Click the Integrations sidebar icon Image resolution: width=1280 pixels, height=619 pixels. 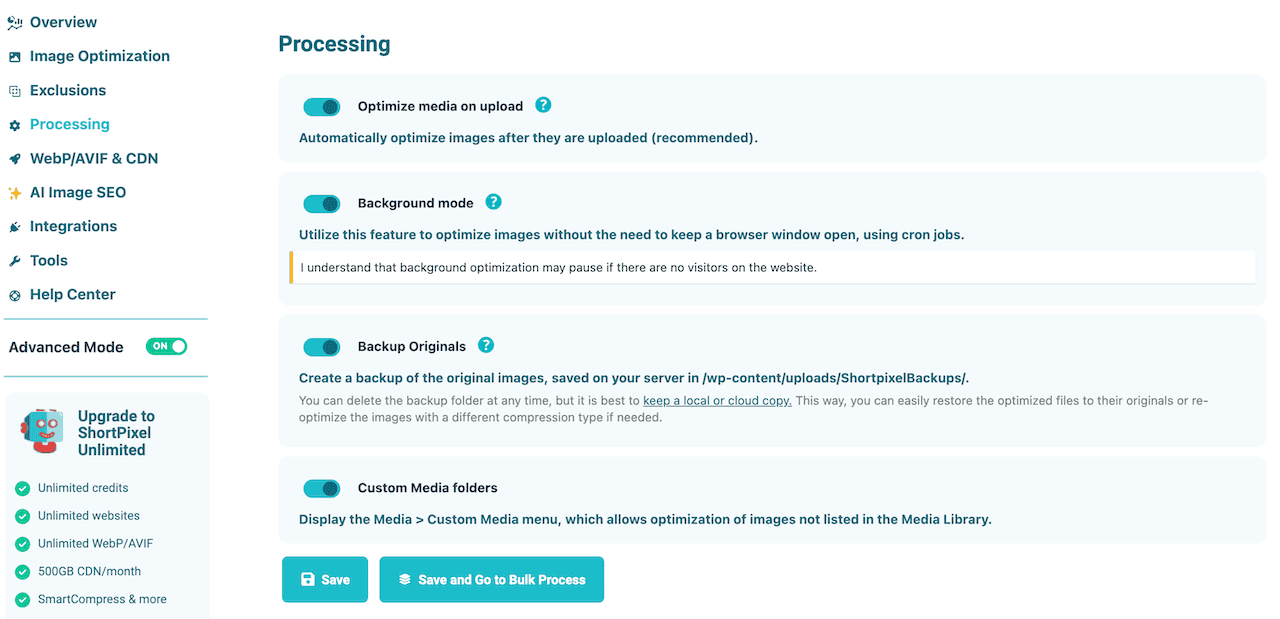point(15,226)
